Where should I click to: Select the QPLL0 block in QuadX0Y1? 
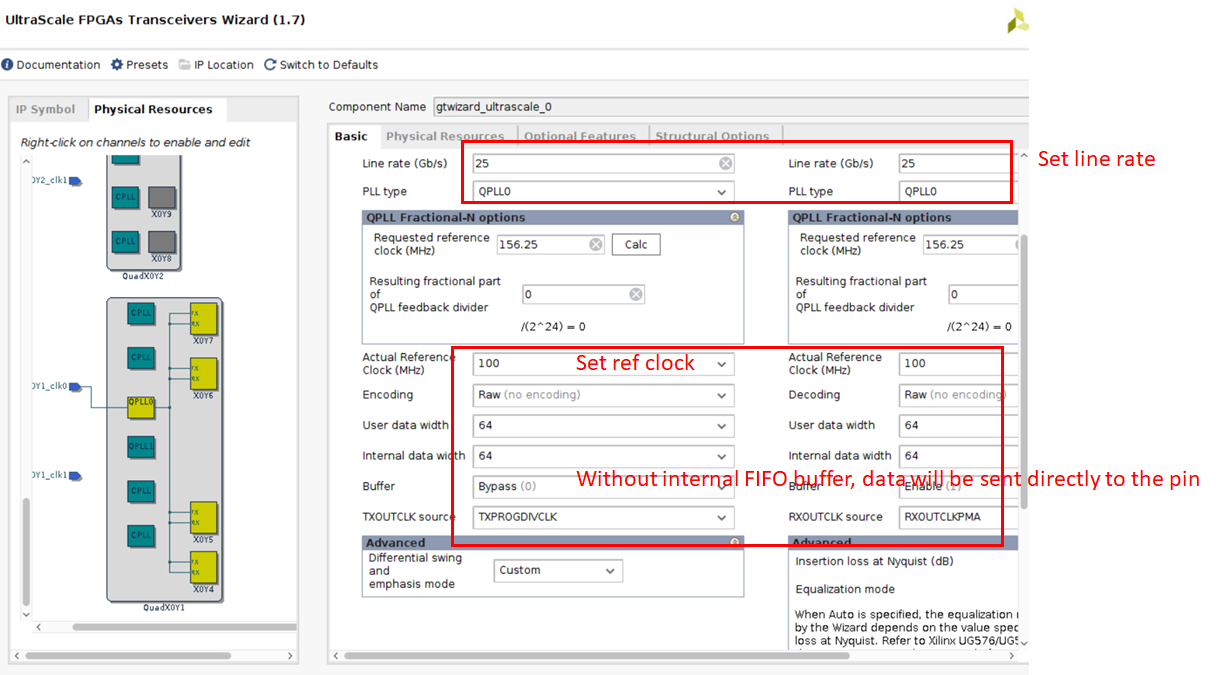coord(141,406)
